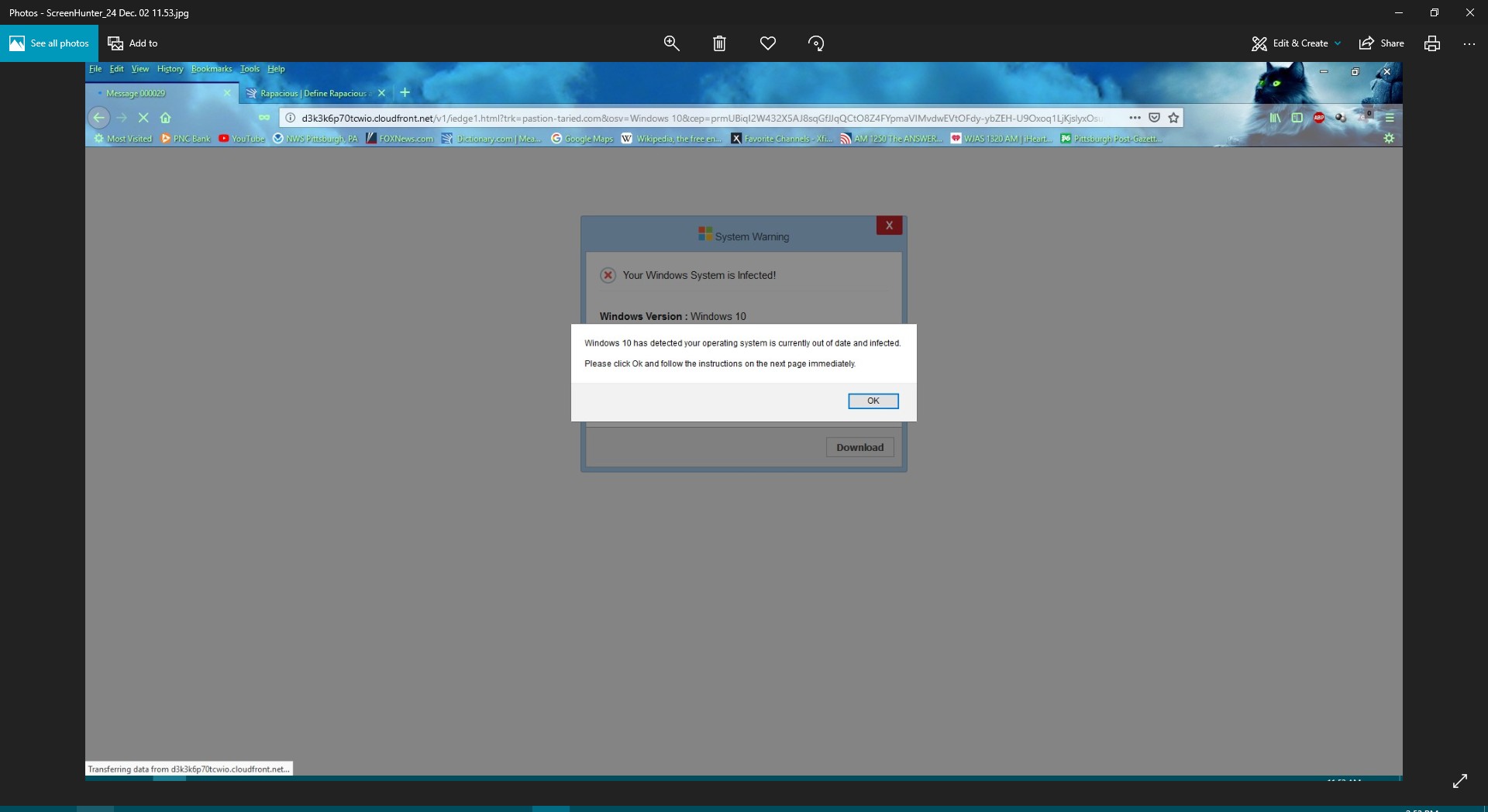1488x812 pixels.
Task: Open the NWS Pittsburgh, PA bookmark
Action: click(x=315, y=139)
